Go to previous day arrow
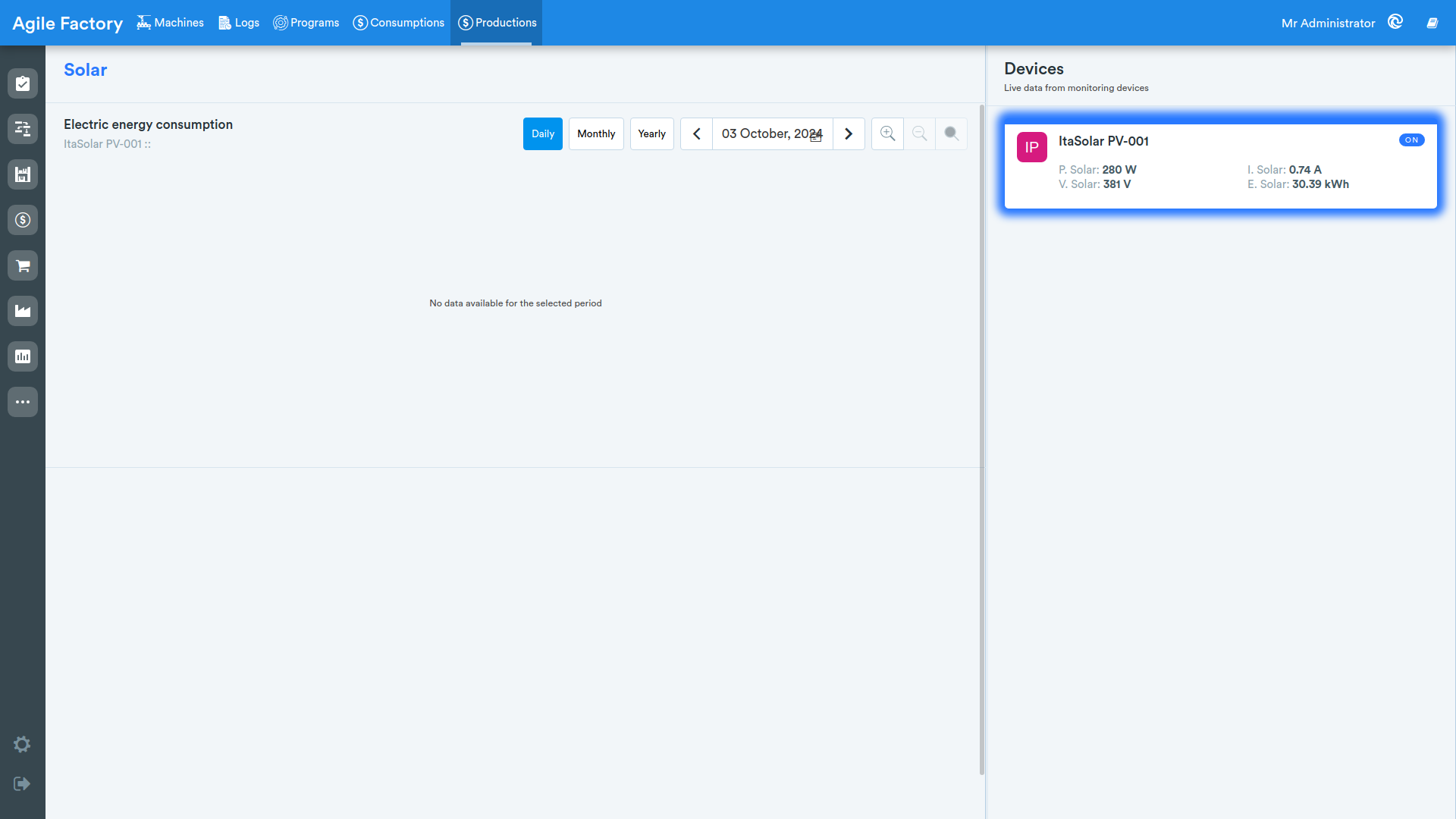The width and height of the screenshot is (1456, 819). coord(696,133)
